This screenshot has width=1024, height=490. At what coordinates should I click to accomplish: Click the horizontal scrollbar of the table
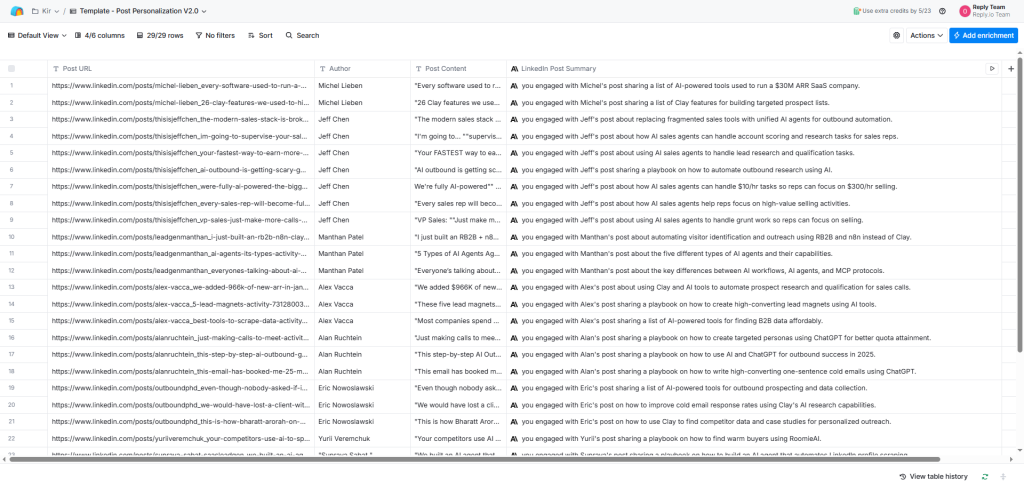pyautogui.click(x=474, y=459)
